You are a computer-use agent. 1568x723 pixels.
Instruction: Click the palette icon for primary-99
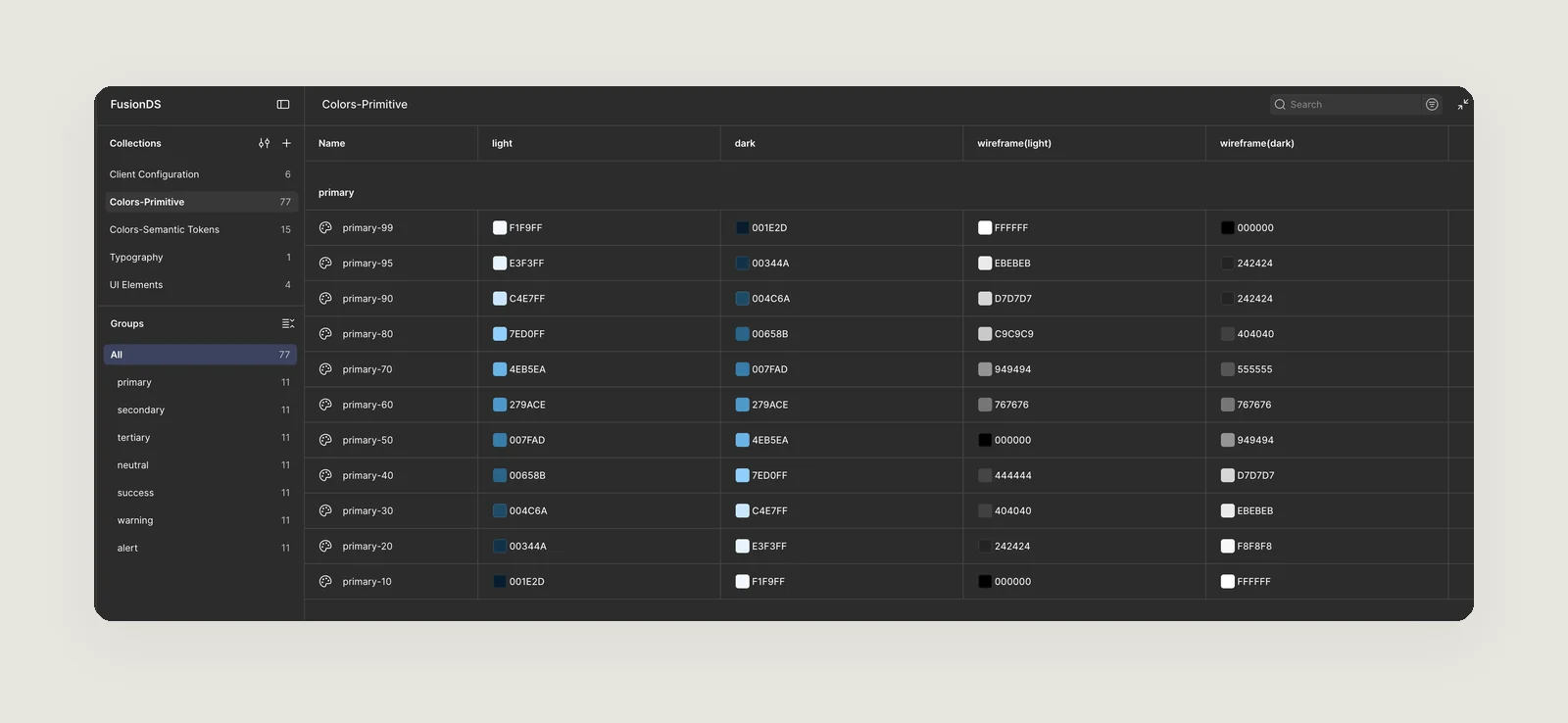(325, 228)
